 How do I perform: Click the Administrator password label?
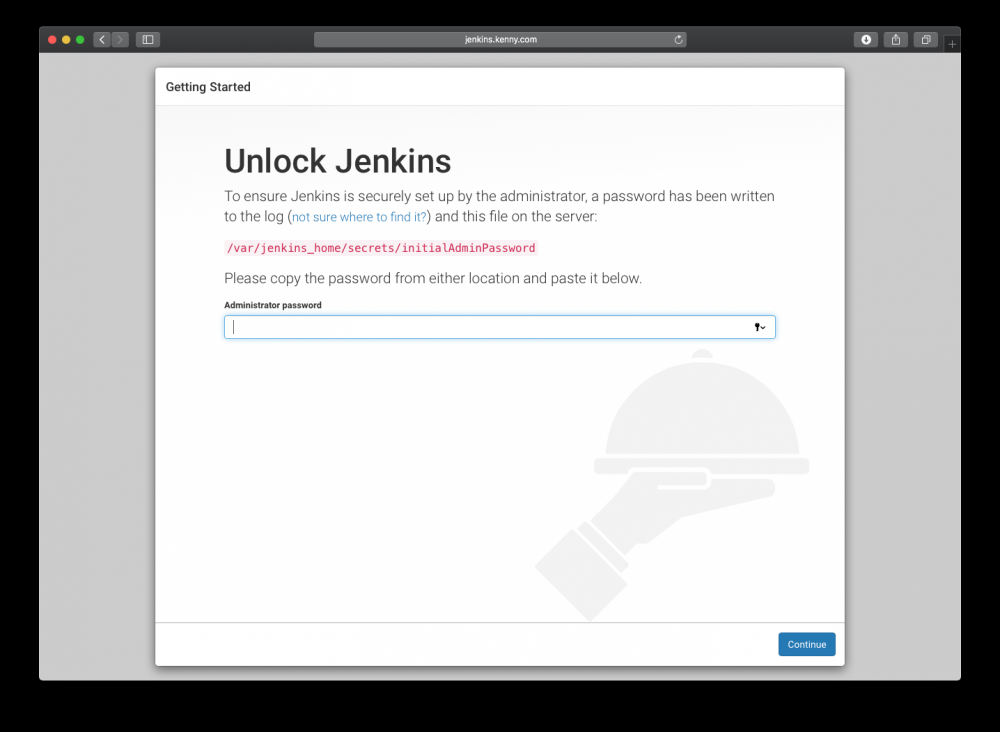point(273,305)
